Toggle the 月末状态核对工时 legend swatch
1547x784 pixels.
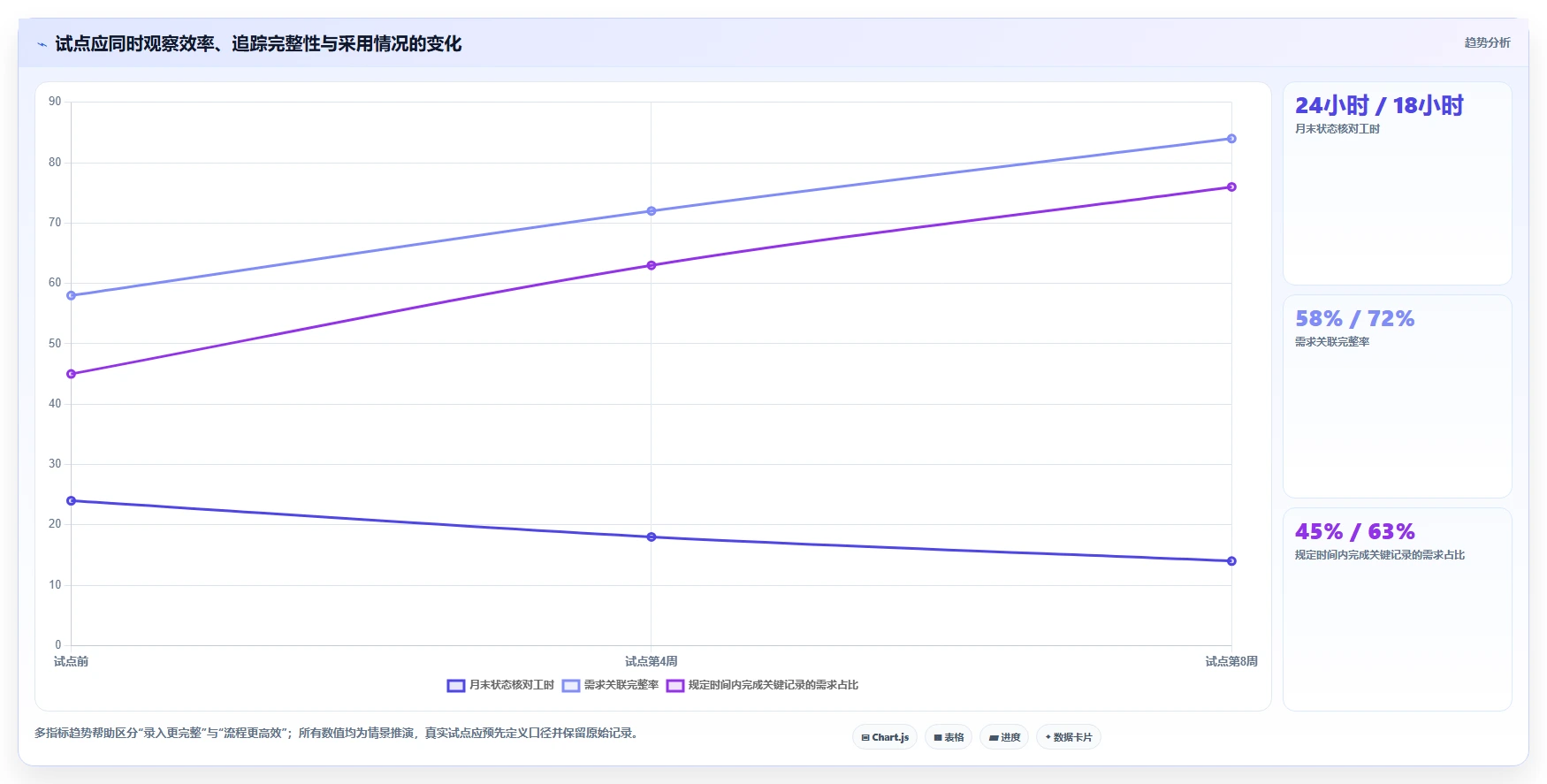(x=456, y=685)
